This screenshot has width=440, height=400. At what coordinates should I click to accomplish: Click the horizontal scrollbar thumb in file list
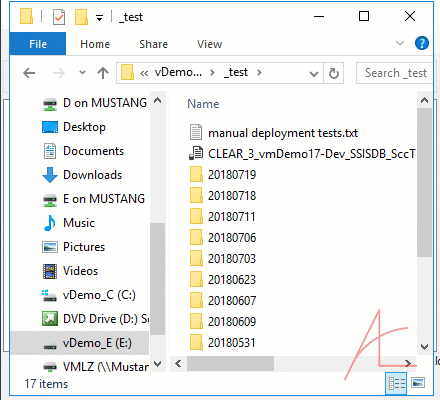(x=230, y=363)
